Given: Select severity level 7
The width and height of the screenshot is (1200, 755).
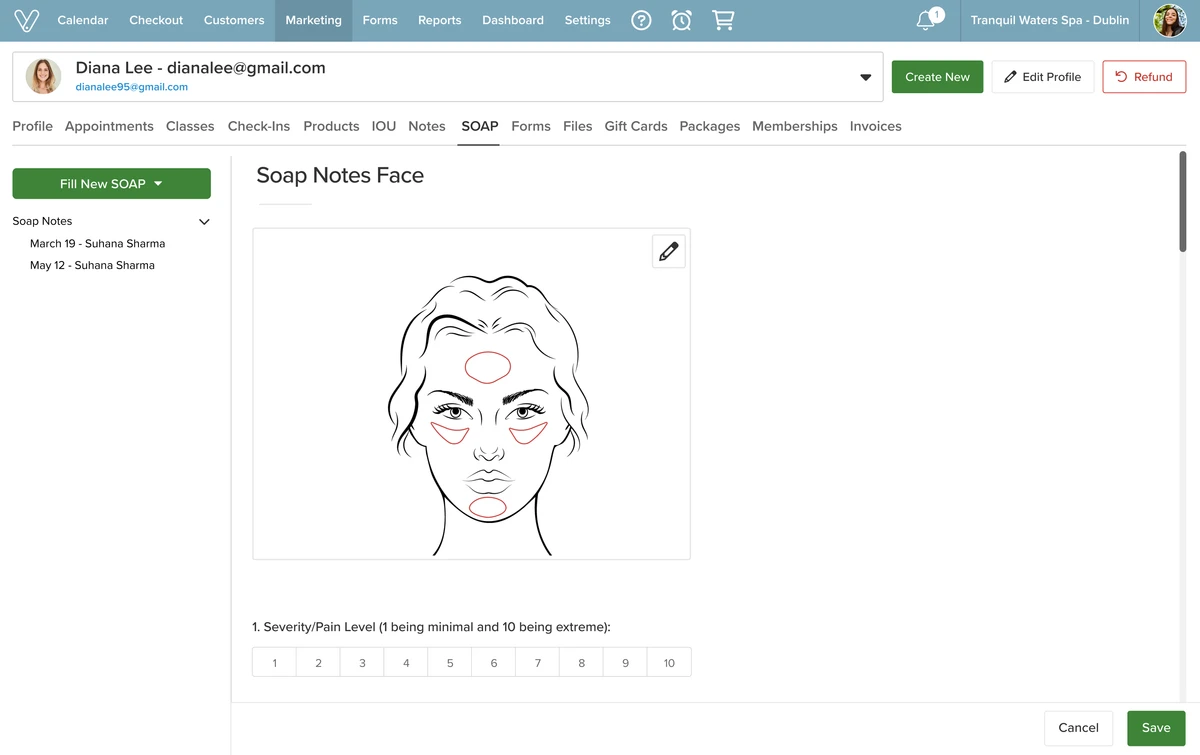Looking at the screenshot, I should [538, 662].
